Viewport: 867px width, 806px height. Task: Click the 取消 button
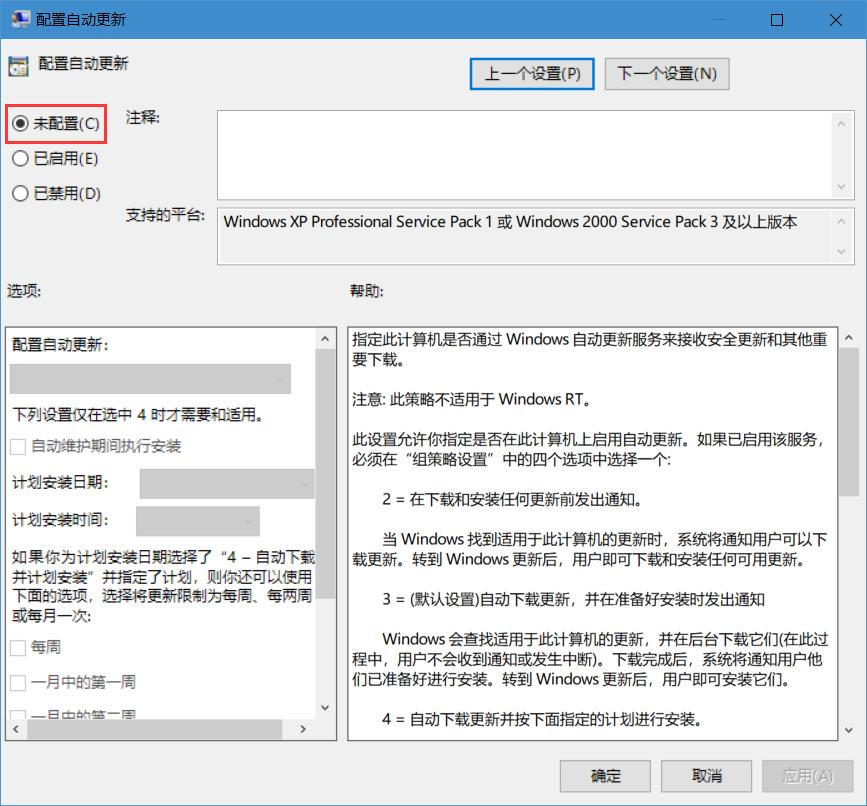[704, 775]
